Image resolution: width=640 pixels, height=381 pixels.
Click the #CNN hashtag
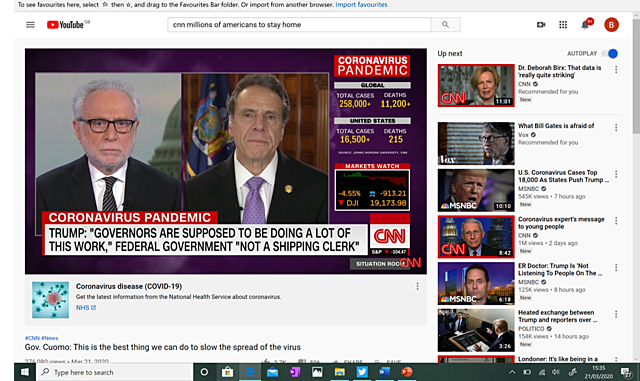coord(32,338)
